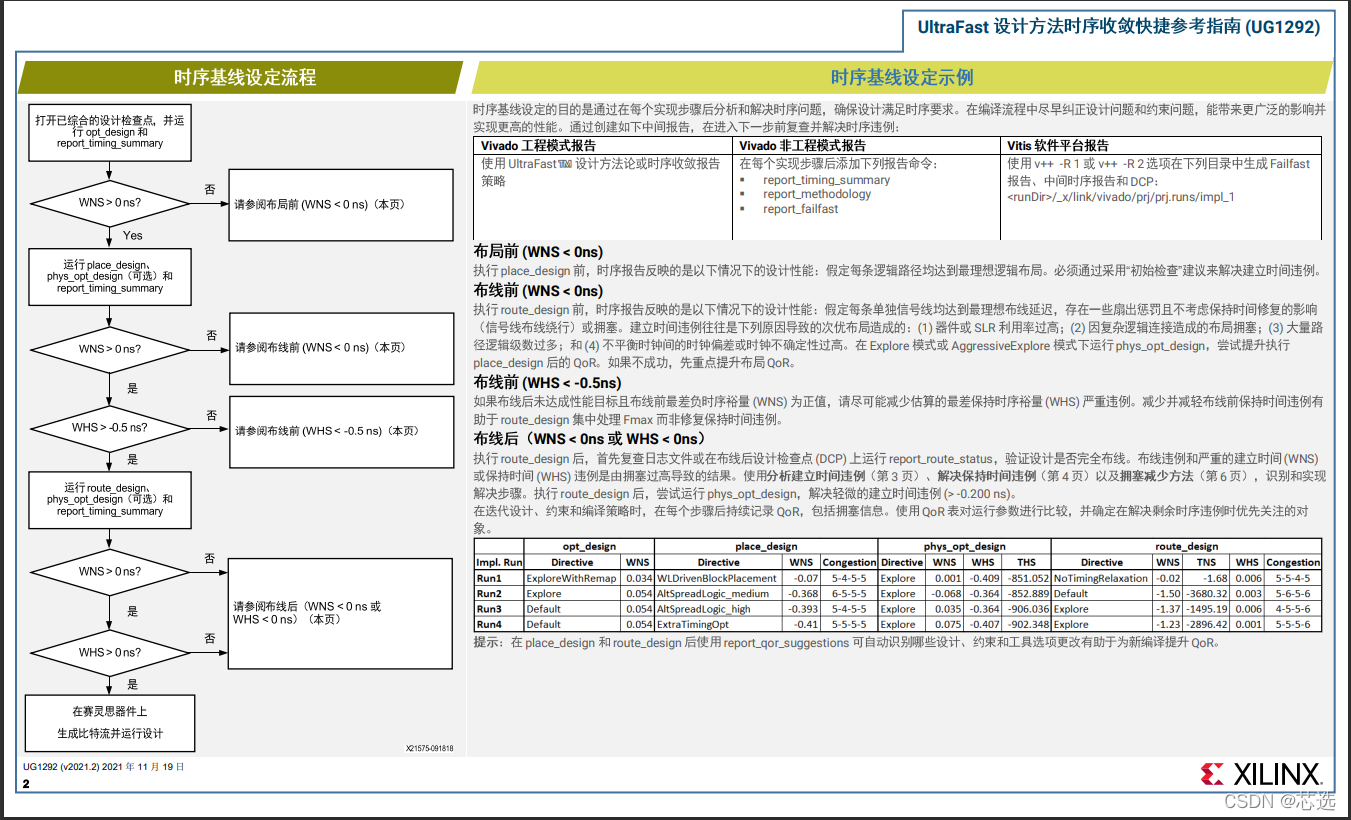Viewport: 1351px width, 820px height.
Task: Select the heading 布线前 (WNS < 0ns)
Action: pyautogui.click(x=538, y=291)
